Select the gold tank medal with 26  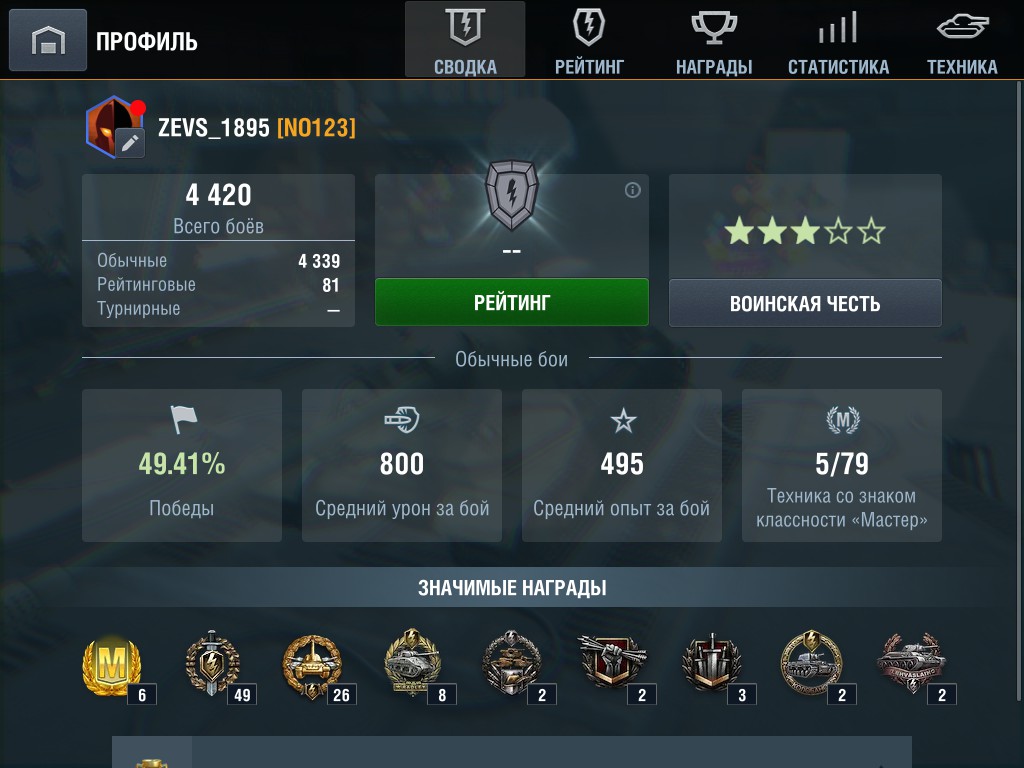point(312,665)
